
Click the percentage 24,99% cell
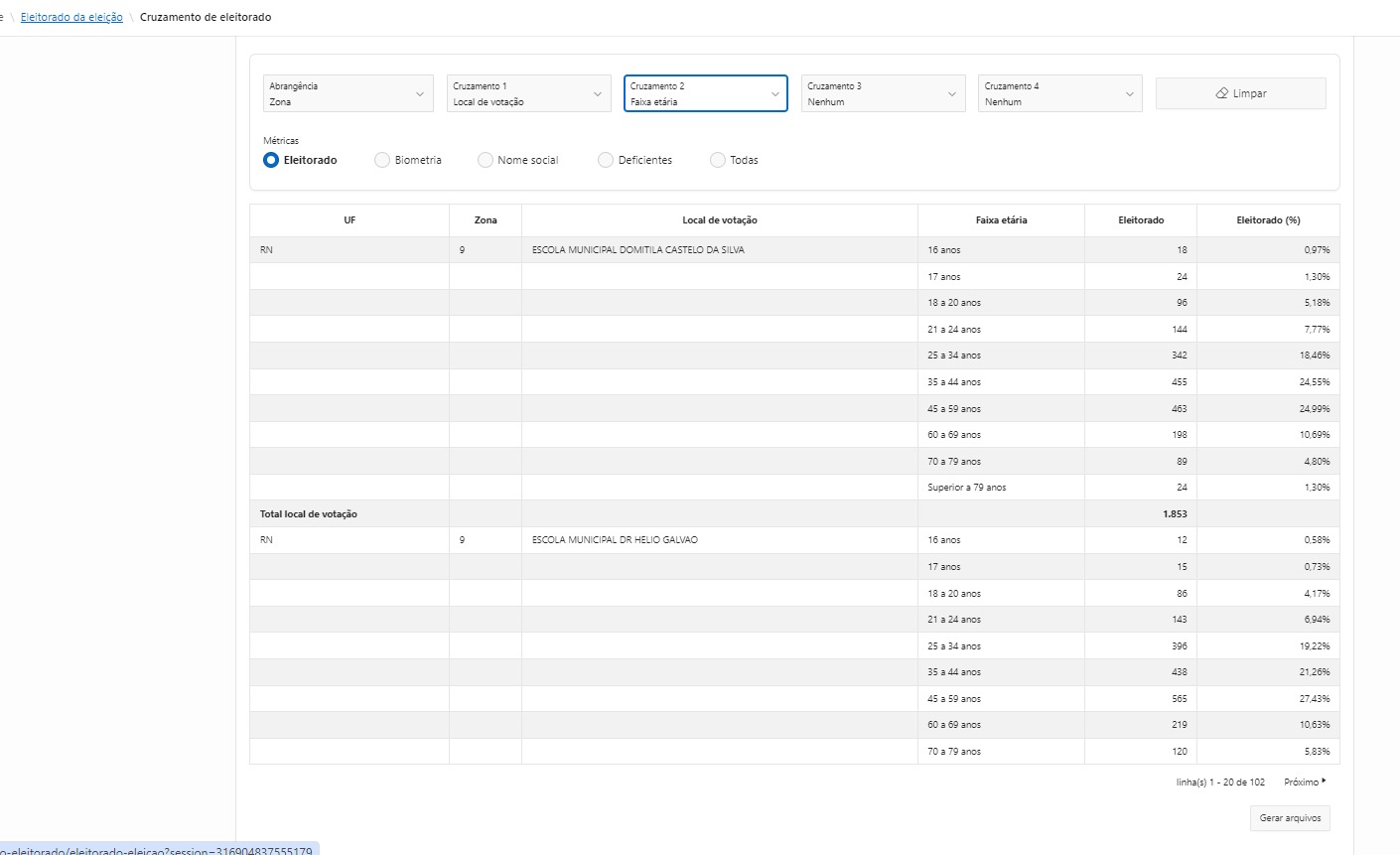[1268, 408]
